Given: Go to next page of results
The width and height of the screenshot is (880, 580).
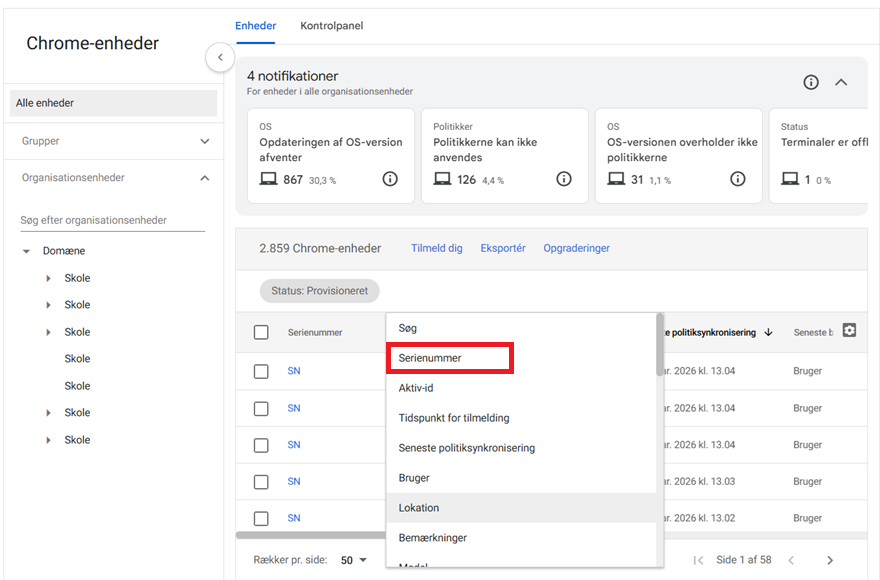Looking at the screenshot, I should 830,560.
